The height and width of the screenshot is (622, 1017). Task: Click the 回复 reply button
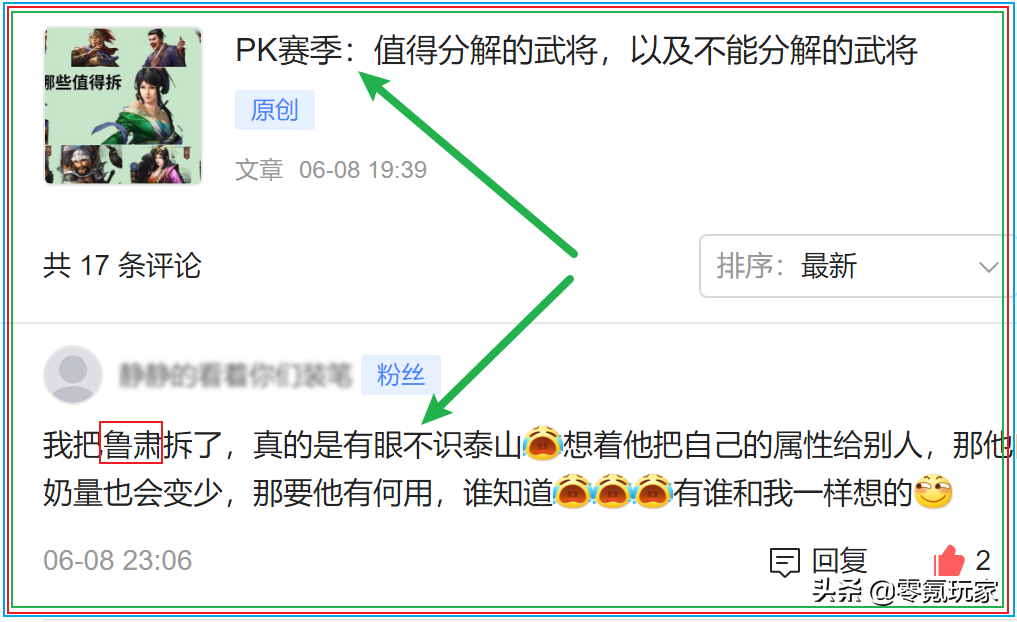pos(839,561)
